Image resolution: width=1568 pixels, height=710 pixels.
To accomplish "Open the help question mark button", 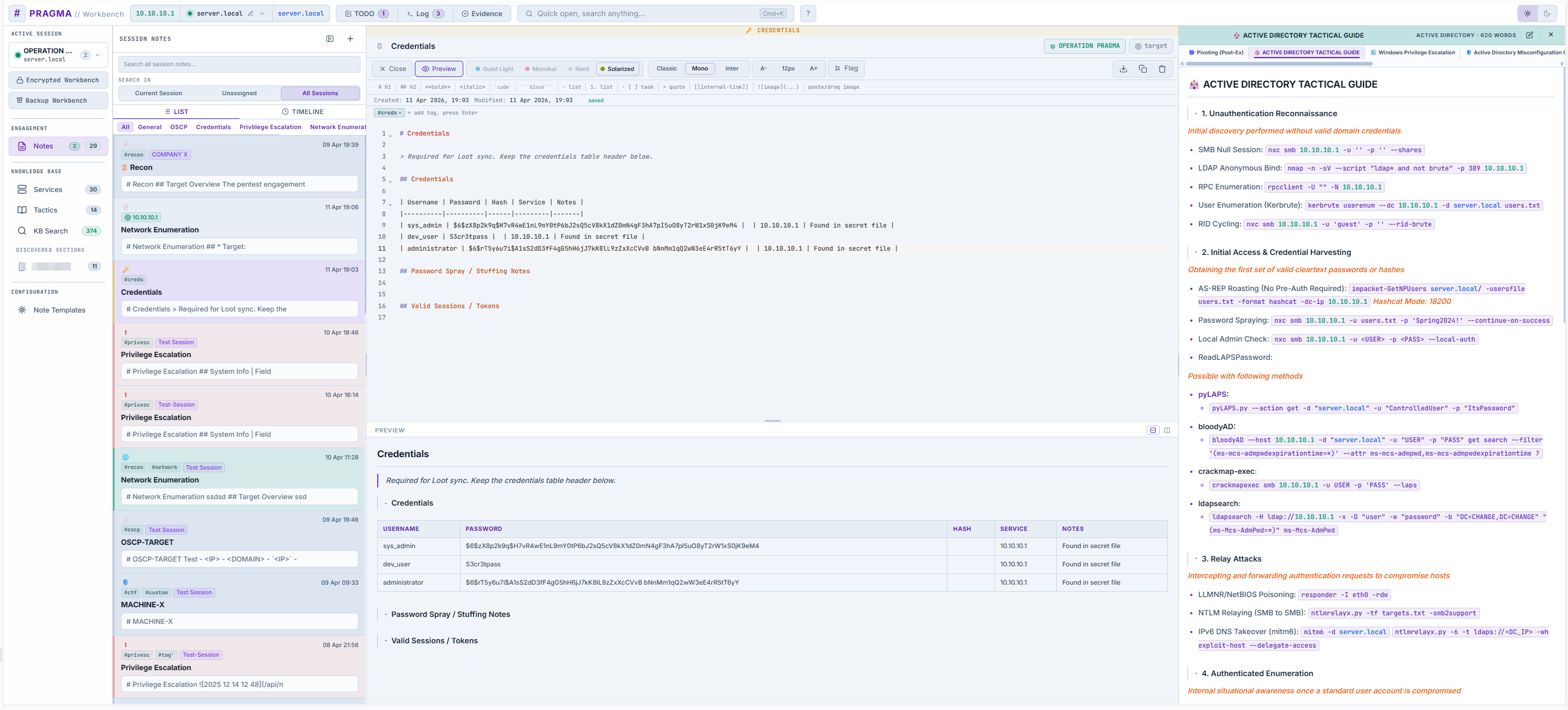I will tap(808, 13).
